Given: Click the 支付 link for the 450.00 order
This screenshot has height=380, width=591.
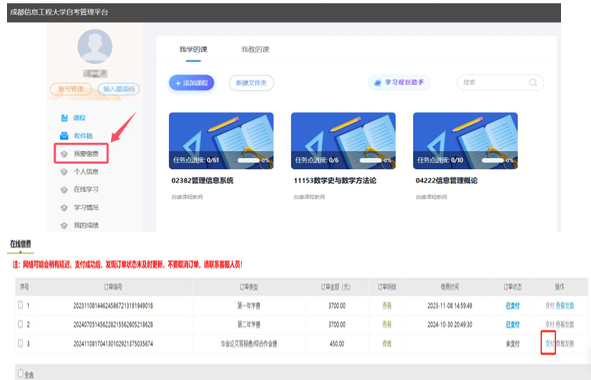Looking at the screenshot, I should tap(550, 343).
